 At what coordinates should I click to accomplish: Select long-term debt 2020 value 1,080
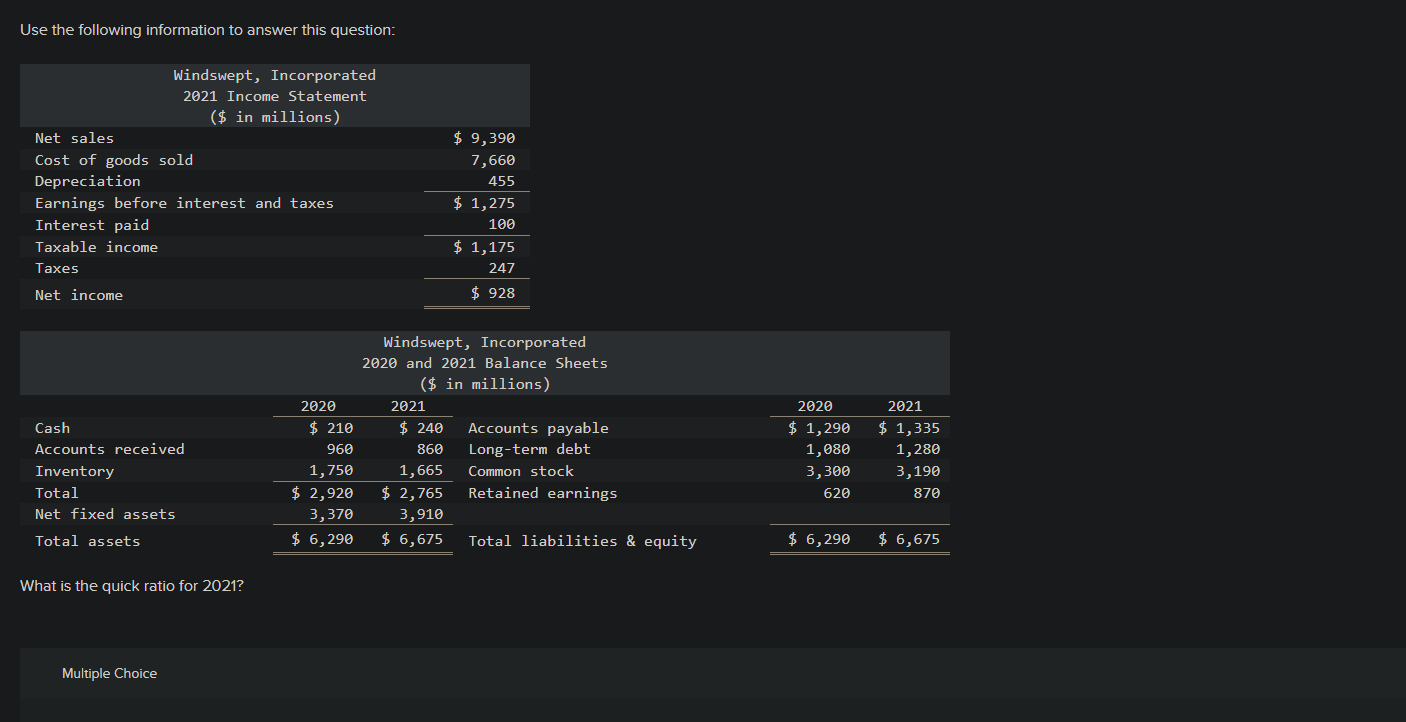[x=828, y=449]
